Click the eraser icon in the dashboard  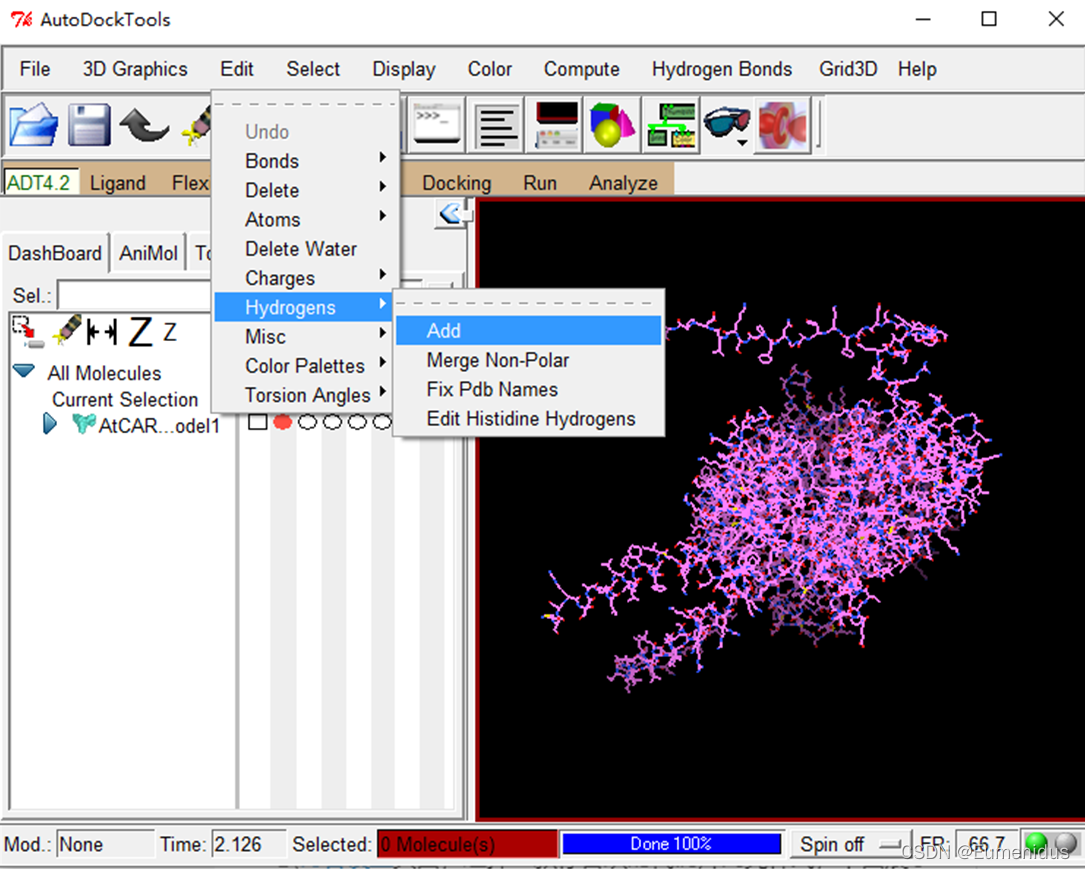click(67, 329)
